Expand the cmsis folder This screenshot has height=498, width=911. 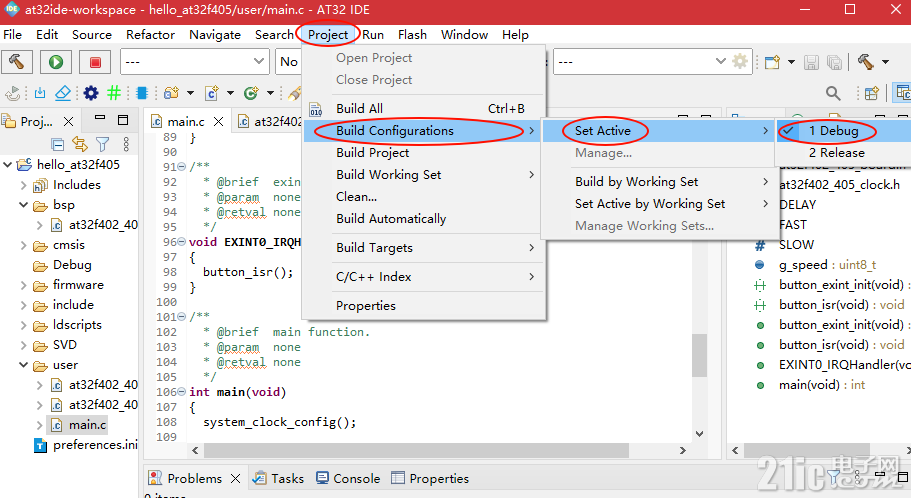click(23, 245)
